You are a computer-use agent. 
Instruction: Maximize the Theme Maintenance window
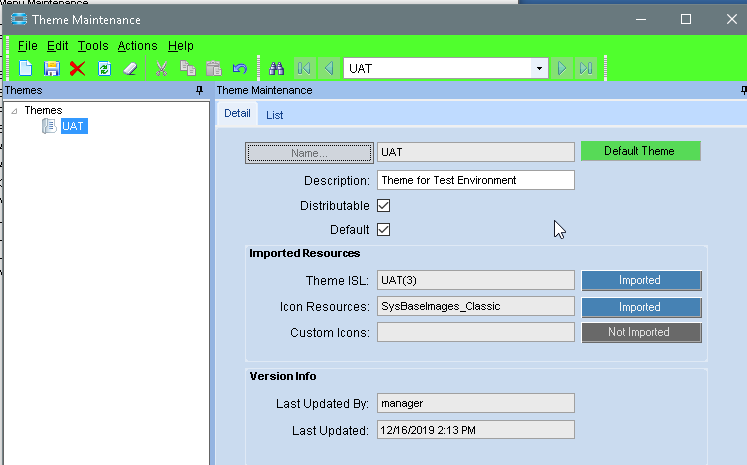pyautogui.click(x=686, y=19)
